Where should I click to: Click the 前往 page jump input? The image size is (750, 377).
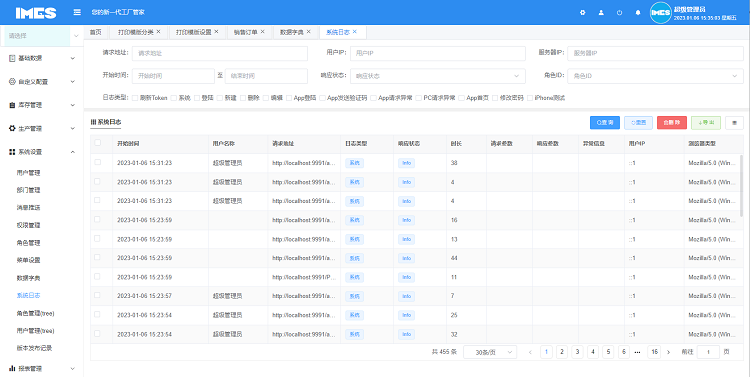point(708,352)
